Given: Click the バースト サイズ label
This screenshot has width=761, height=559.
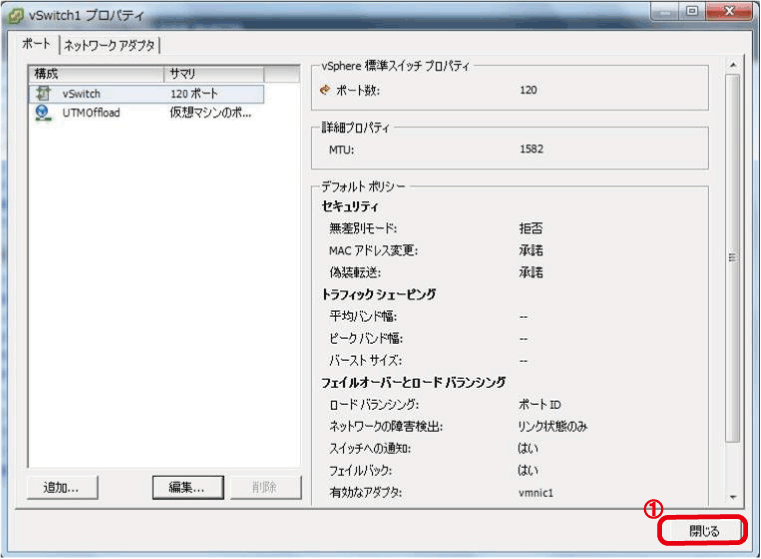Looking at the screenshot, I should pyautogui.click(x=365, y=361).
